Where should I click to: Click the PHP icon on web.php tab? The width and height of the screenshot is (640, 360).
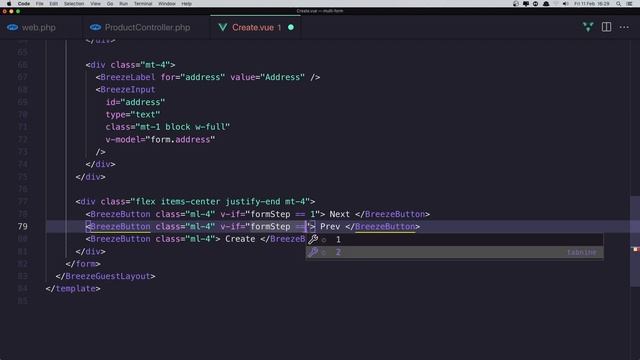12,27
